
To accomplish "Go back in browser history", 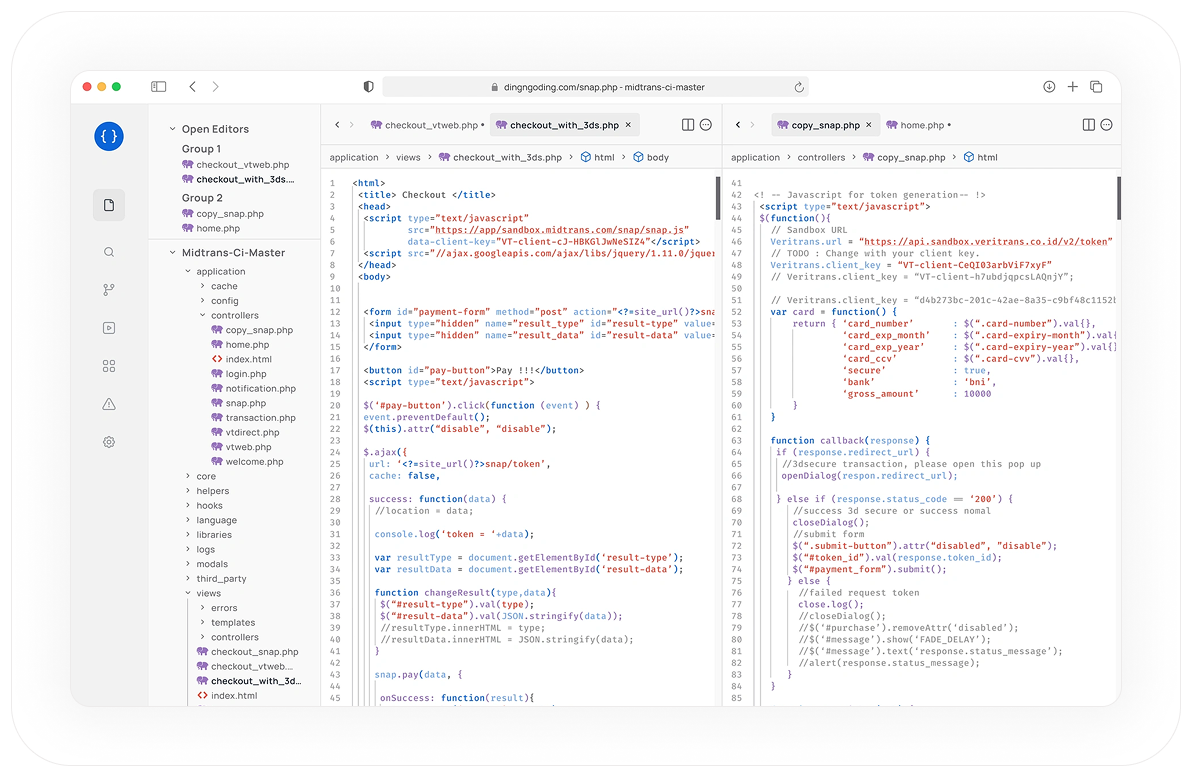I will click(x=192, y=87).
